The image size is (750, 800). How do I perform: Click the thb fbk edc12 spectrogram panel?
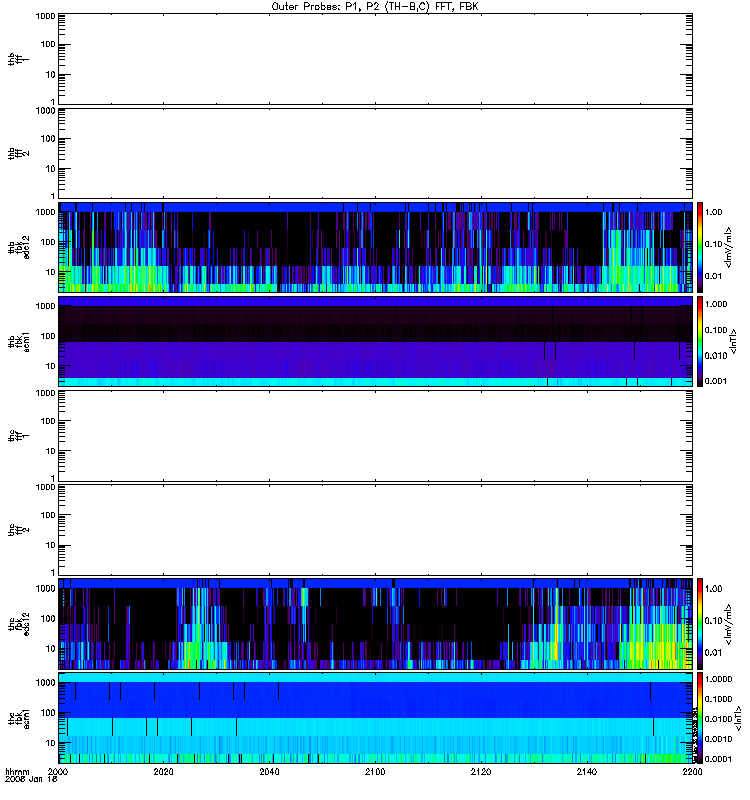pyautogui.click(x=376, y=247)
